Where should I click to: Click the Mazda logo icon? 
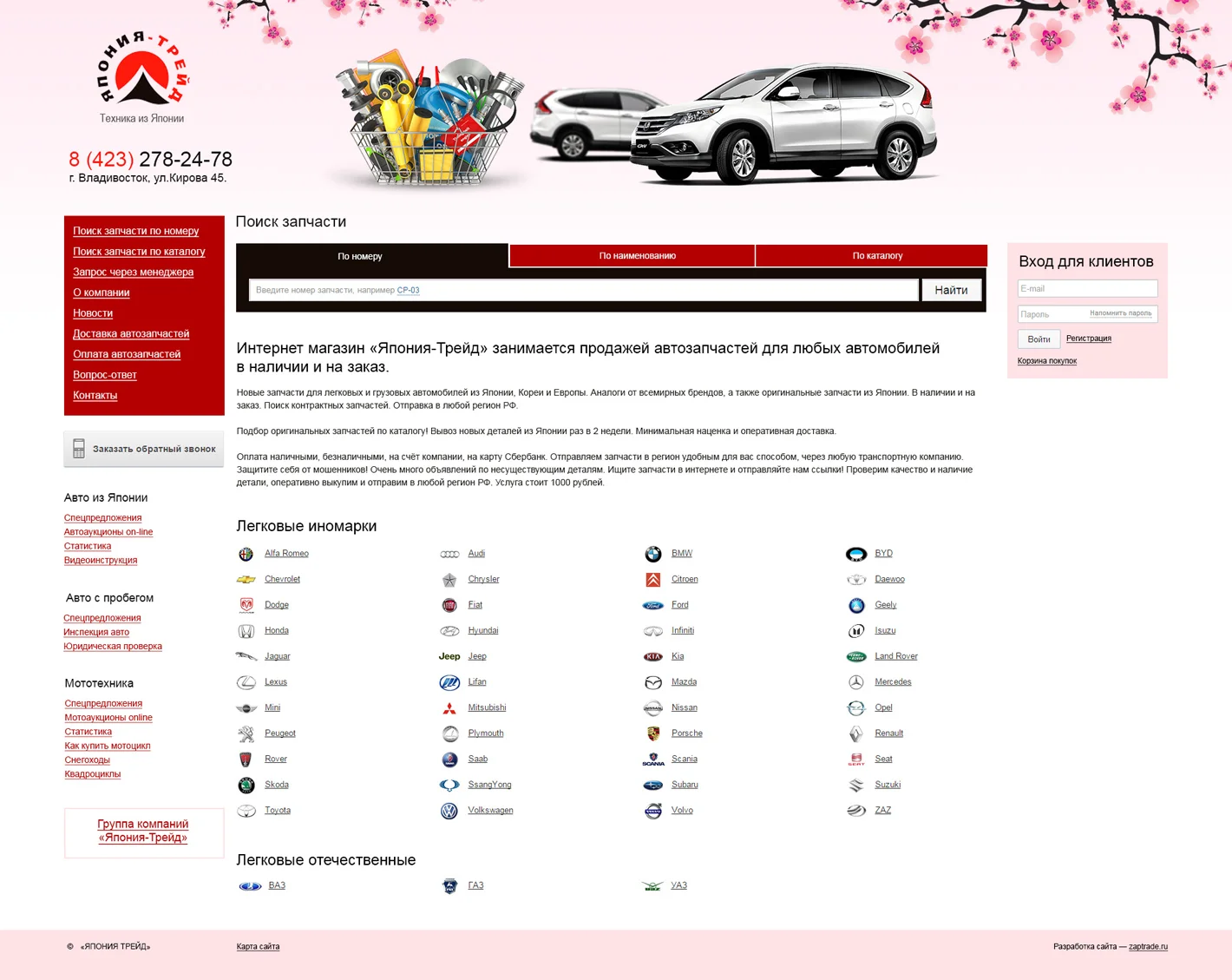tap(653, 682)
